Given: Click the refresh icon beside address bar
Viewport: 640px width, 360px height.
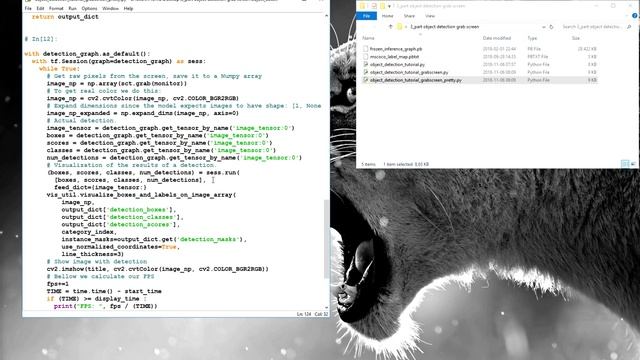Looking at the screenshot, I should [551, 27].
